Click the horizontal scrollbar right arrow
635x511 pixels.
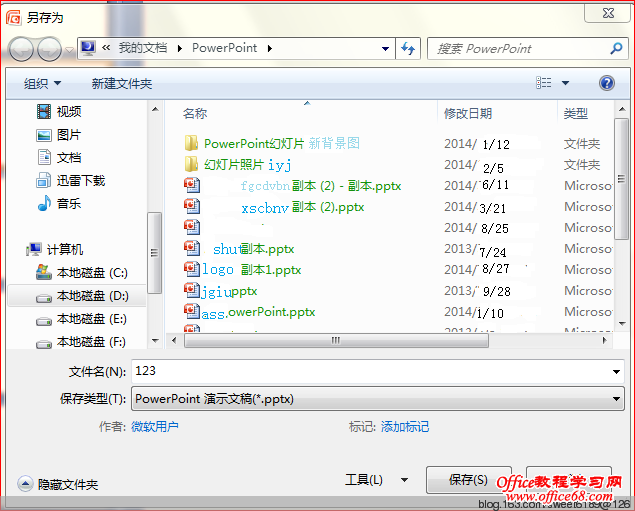point(605,341)
